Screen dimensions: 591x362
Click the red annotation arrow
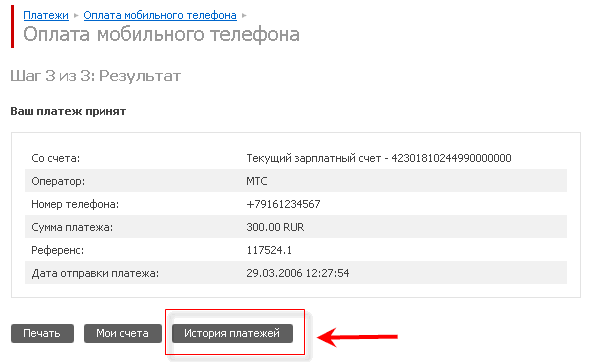tap(357, 337)
